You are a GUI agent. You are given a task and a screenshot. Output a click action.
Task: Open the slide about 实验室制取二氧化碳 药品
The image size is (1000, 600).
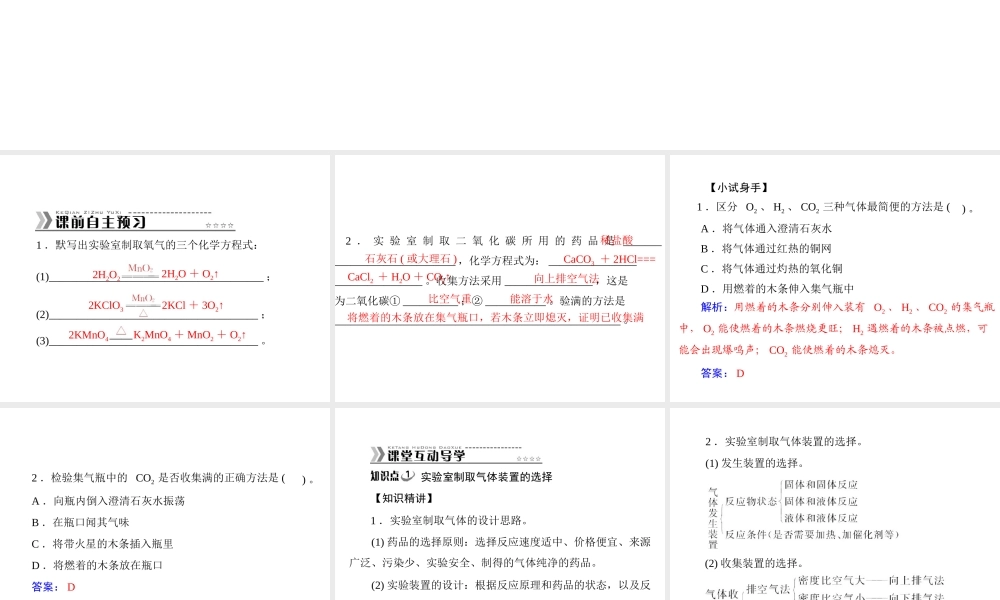[499, 279]
